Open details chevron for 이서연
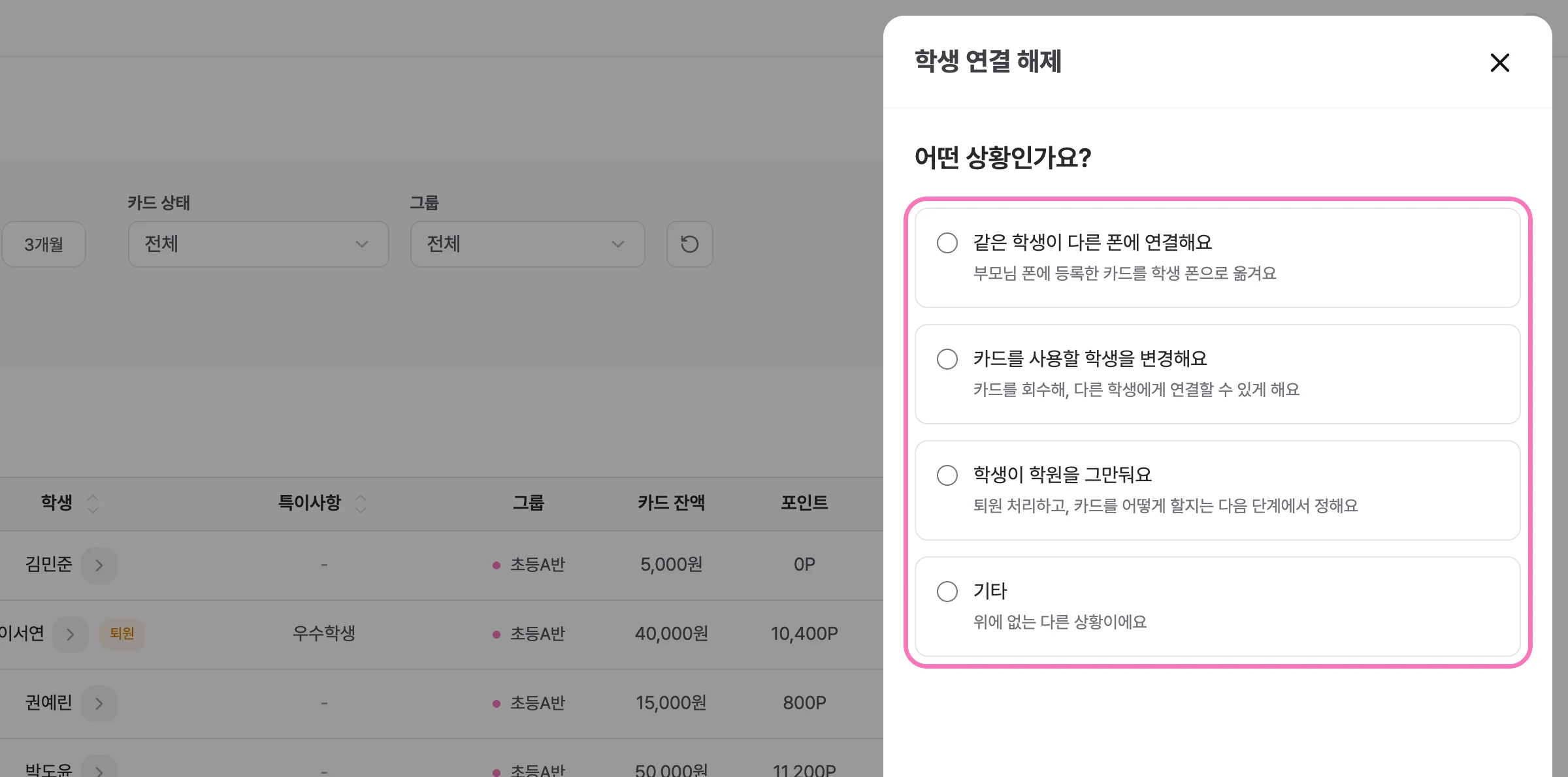The image size is (1568, 777). click(71, 634)
